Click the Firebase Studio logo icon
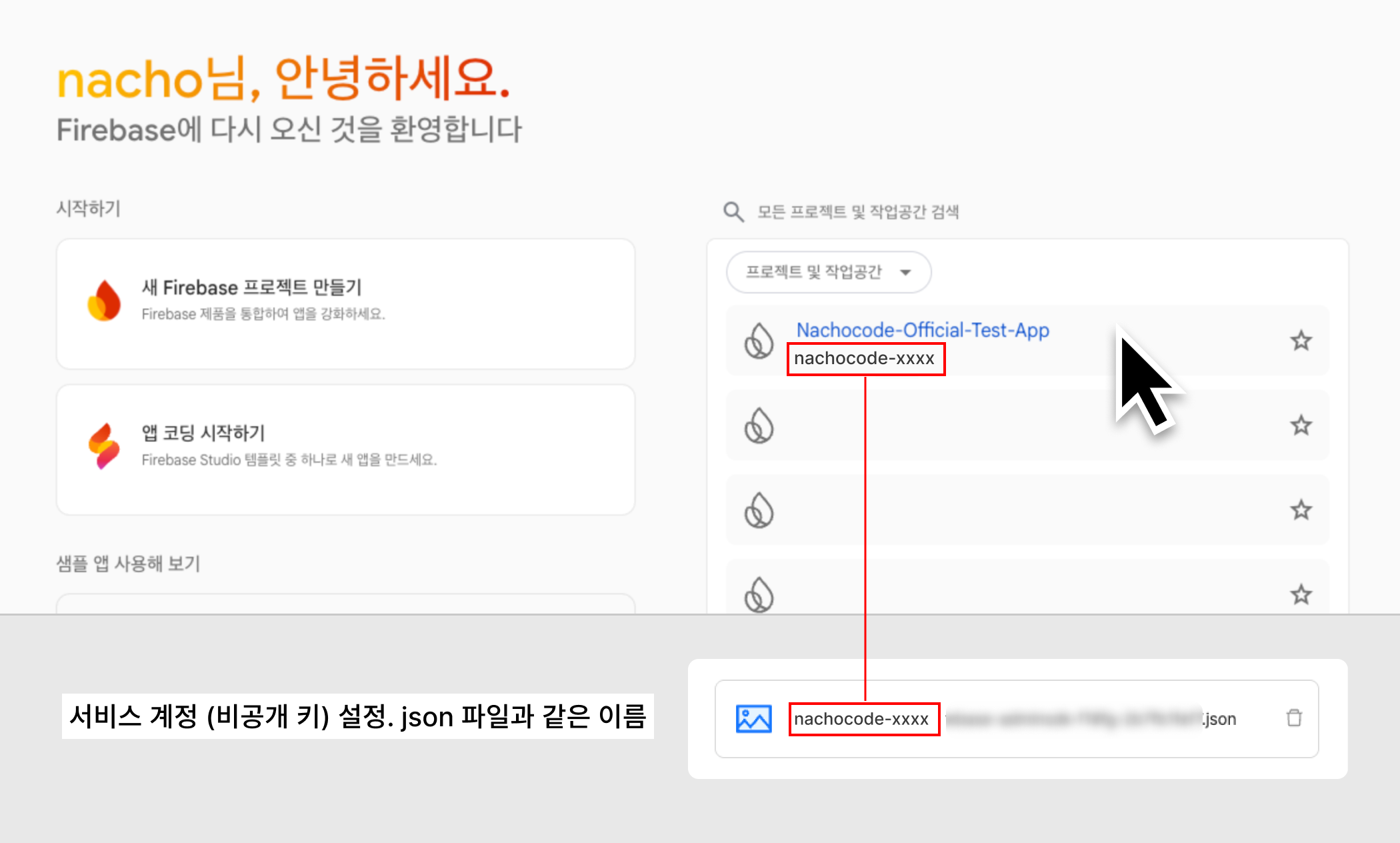1400x843 pixels. (x=104, y=446)
